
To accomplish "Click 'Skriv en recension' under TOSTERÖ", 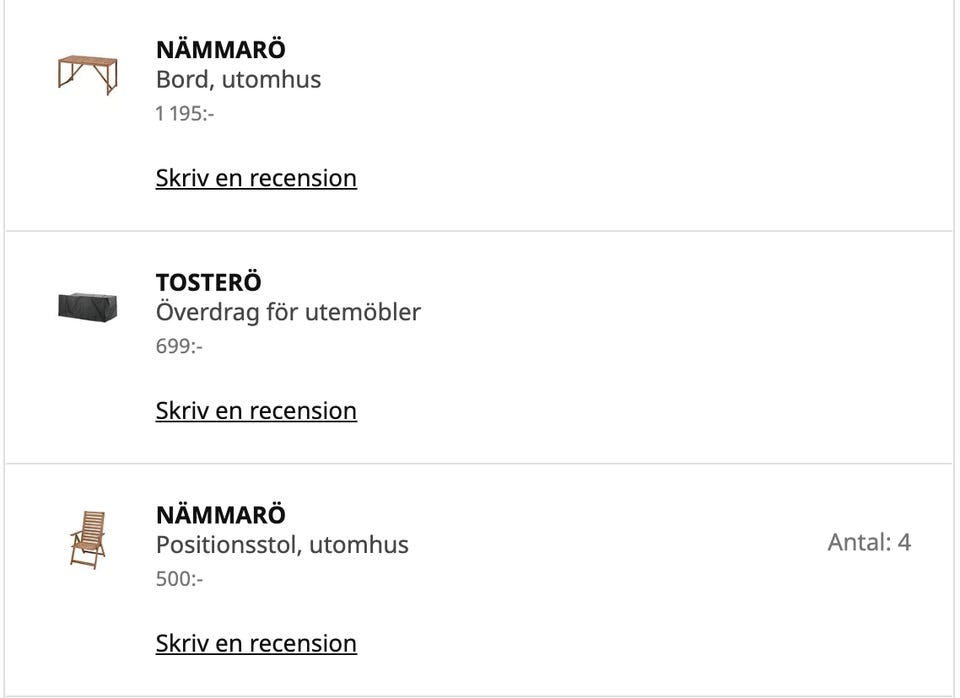I will (x=256, y=411).
